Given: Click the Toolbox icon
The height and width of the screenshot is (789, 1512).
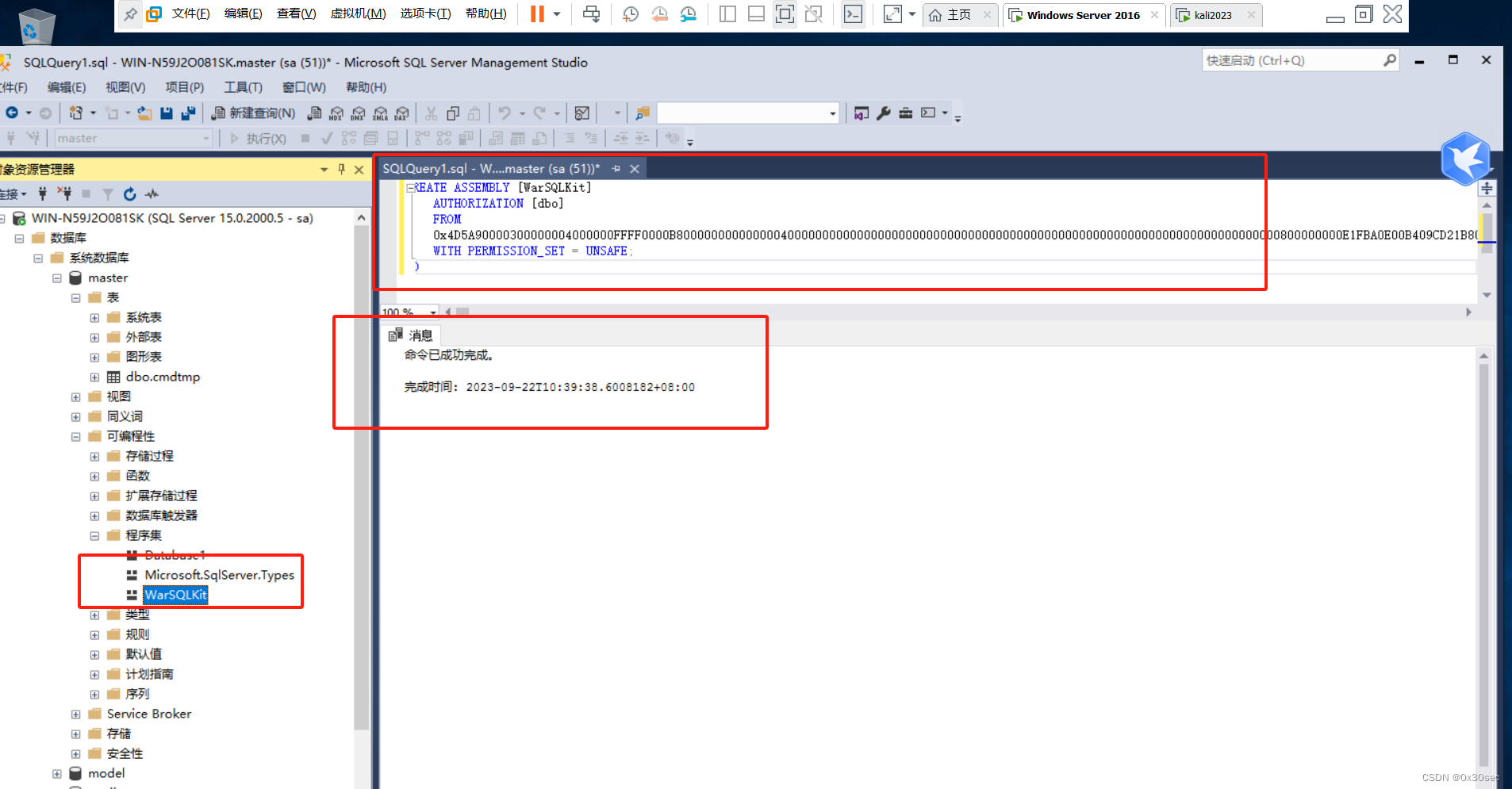Looking at the screenshot, I should coord(906,113).
